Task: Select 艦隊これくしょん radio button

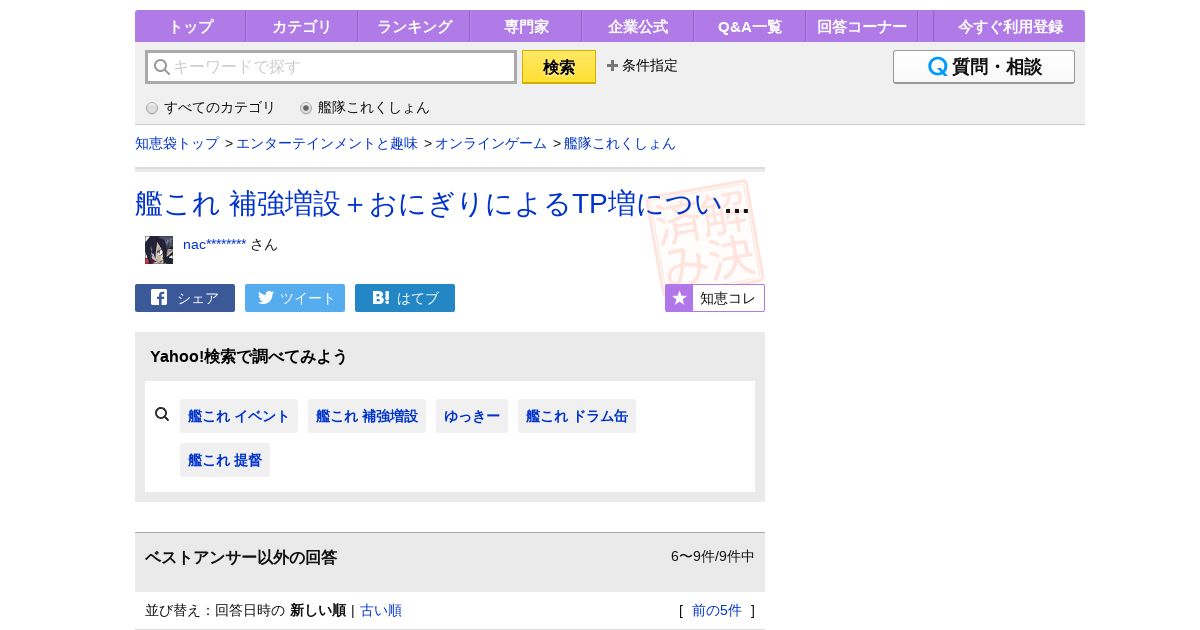Action: point(306,108)
